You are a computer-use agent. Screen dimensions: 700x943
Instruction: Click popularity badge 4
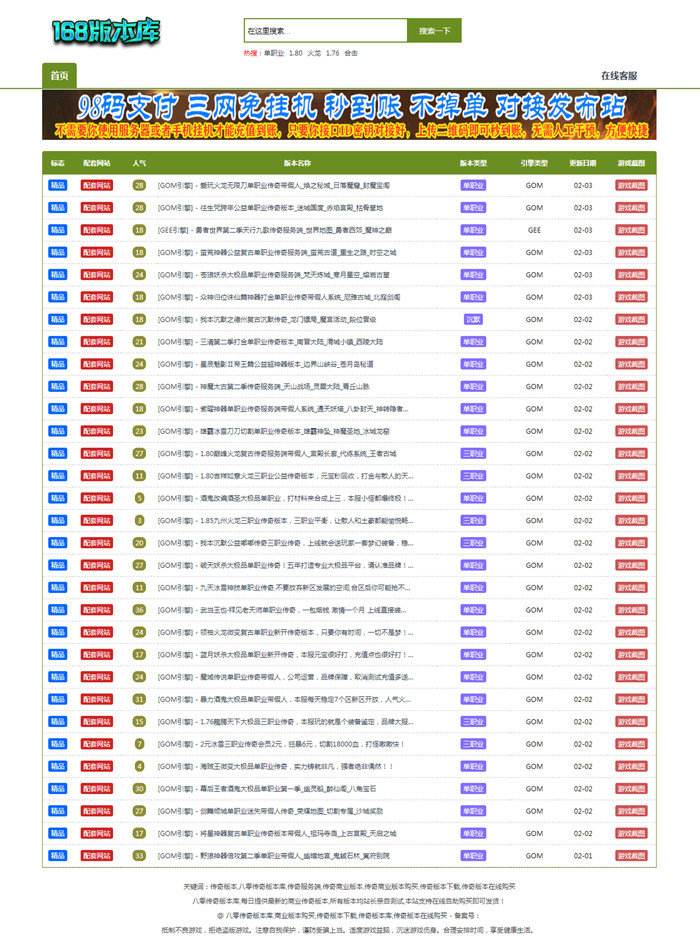click(x=139, y=766)
